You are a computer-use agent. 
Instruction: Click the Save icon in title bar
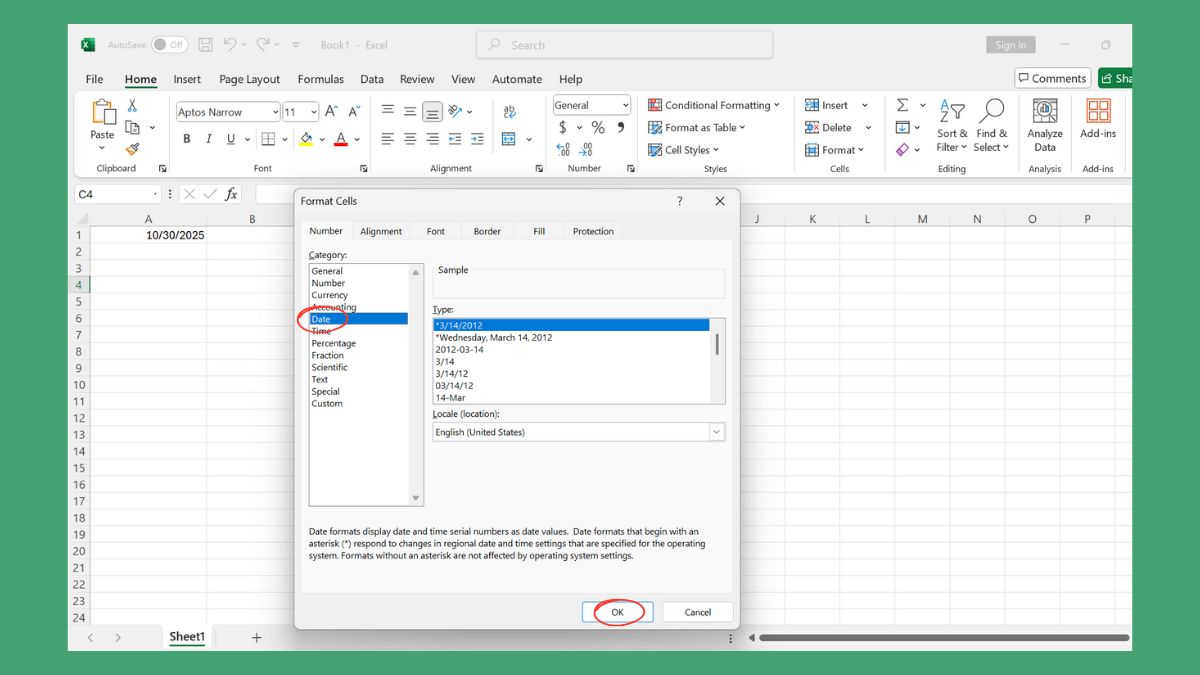pyautogui.click(x=205, y=45)
